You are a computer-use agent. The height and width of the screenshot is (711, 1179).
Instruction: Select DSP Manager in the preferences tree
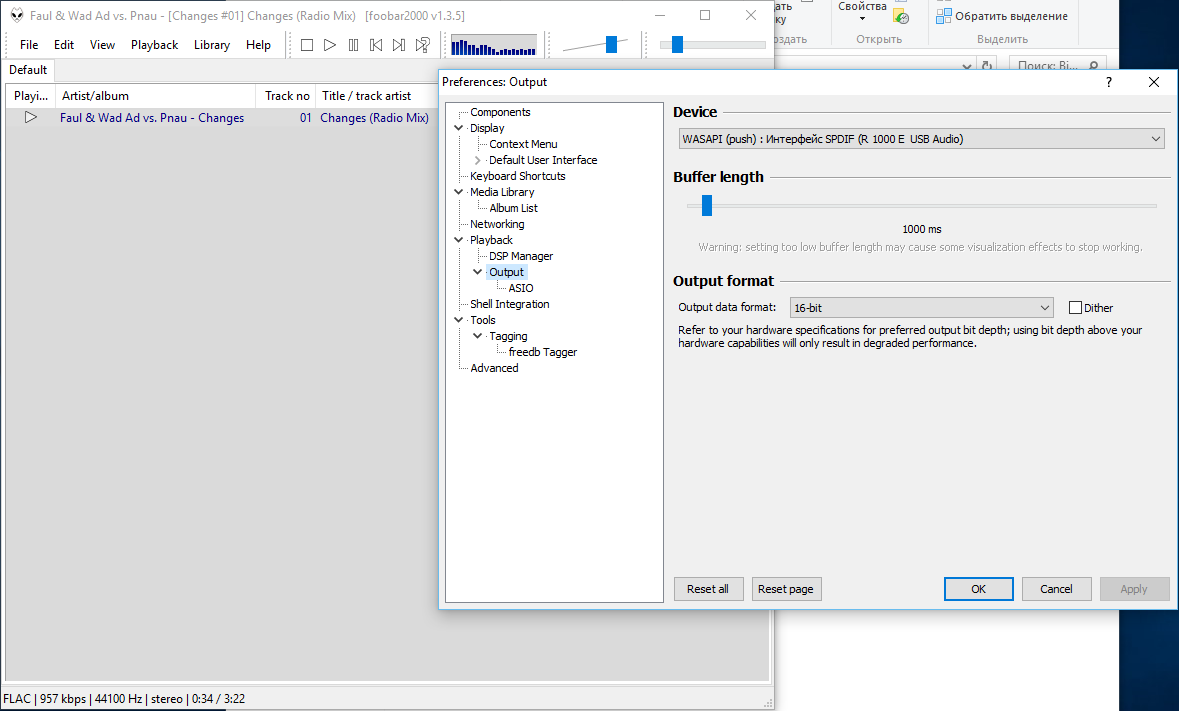(521, 256)
